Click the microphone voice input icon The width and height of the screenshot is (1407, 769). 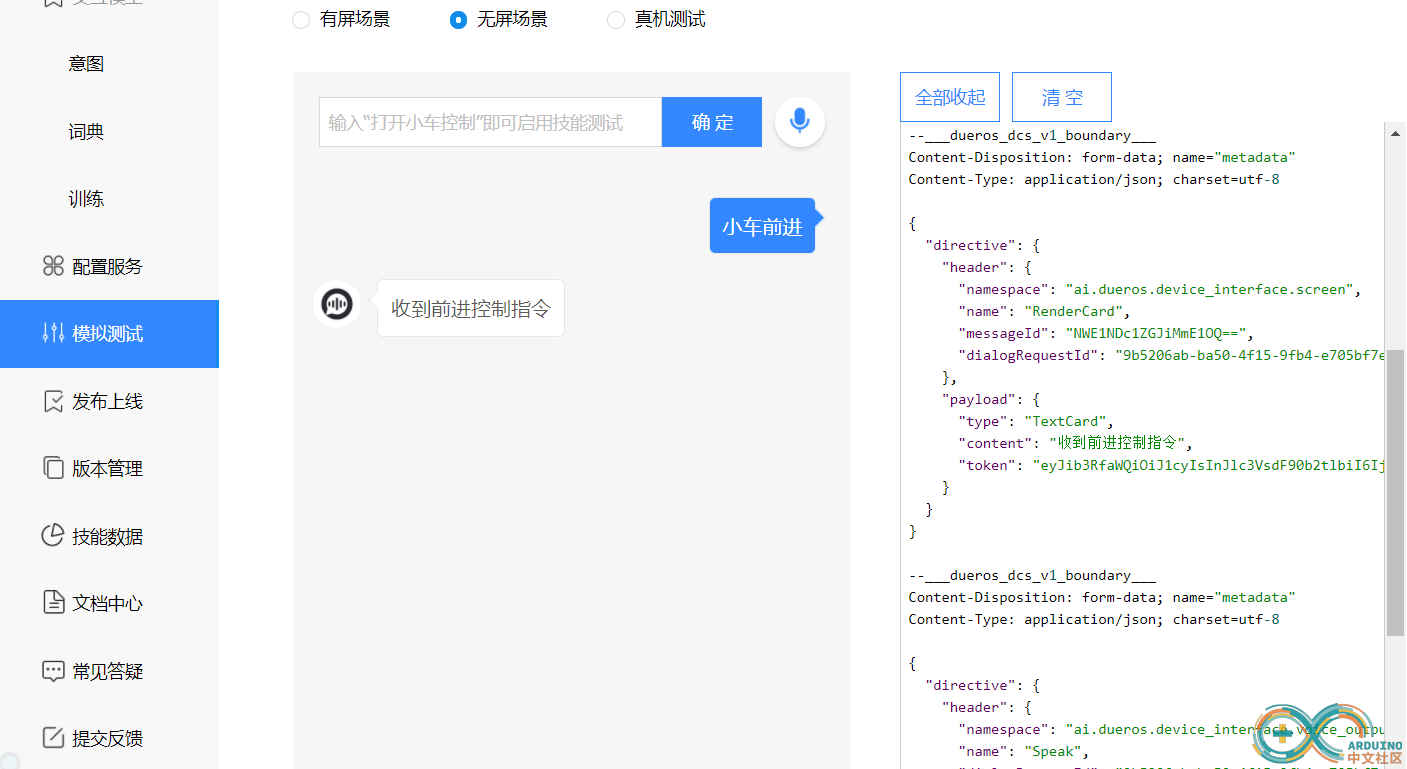pyautogui.click(x=799, y=122)
